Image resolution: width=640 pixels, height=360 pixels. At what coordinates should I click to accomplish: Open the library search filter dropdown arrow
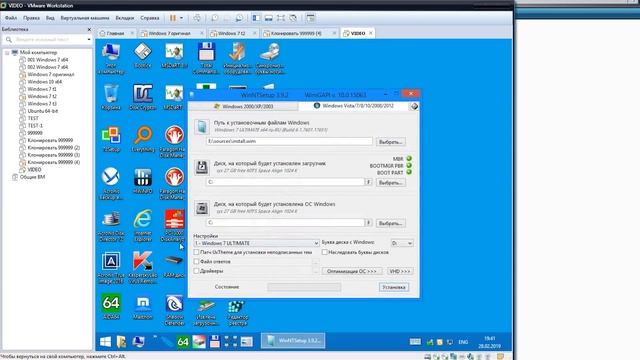(x=89, y=40)
